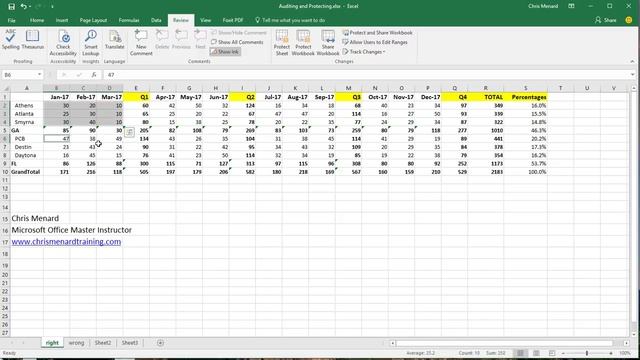The image size is (640, 360).
Task: Add a new sheet with plus icon
Action: coord(160,343)
